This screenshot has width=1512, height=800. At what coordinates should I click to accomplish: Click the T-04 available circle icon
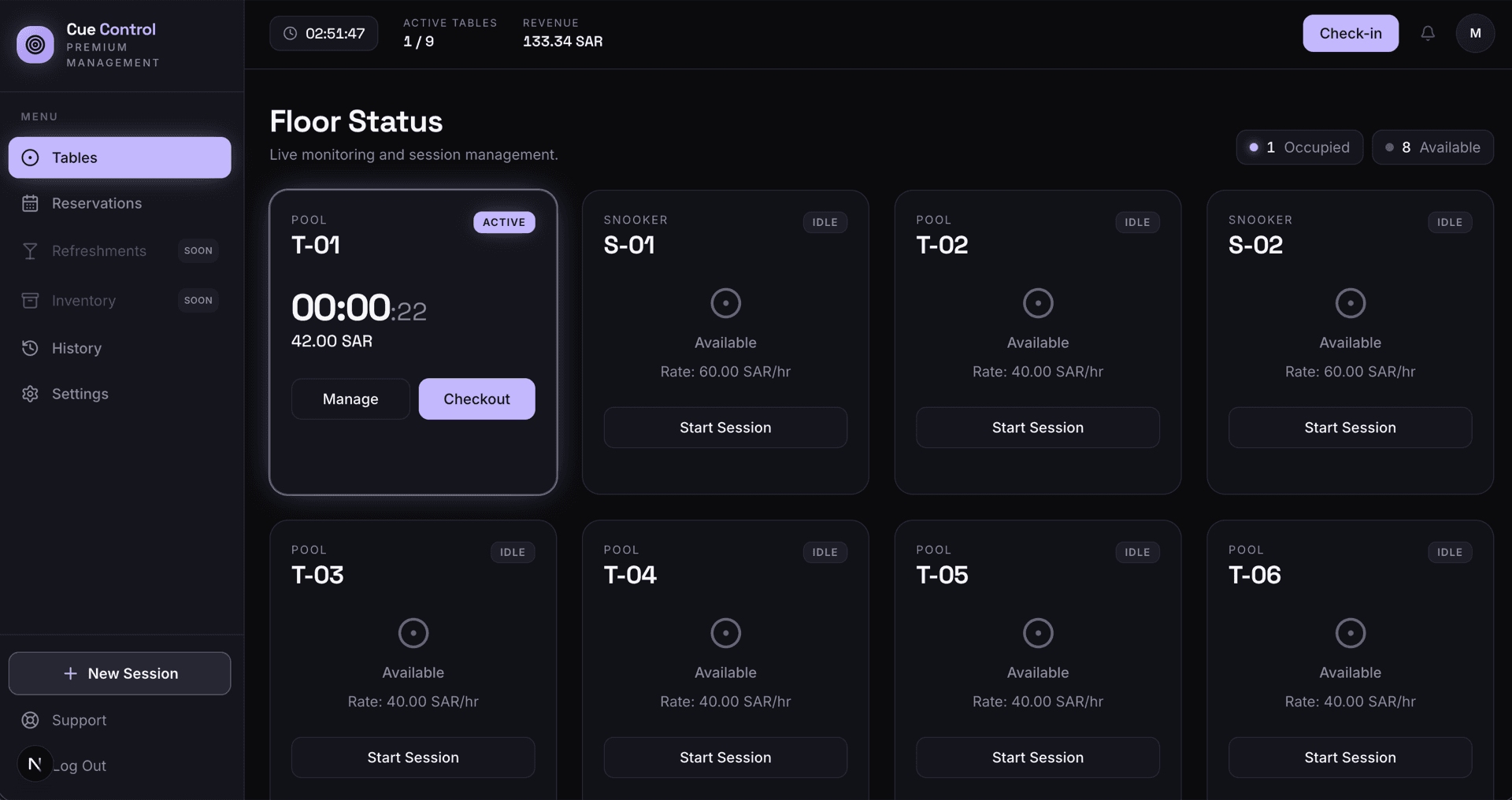click(725, 633)
